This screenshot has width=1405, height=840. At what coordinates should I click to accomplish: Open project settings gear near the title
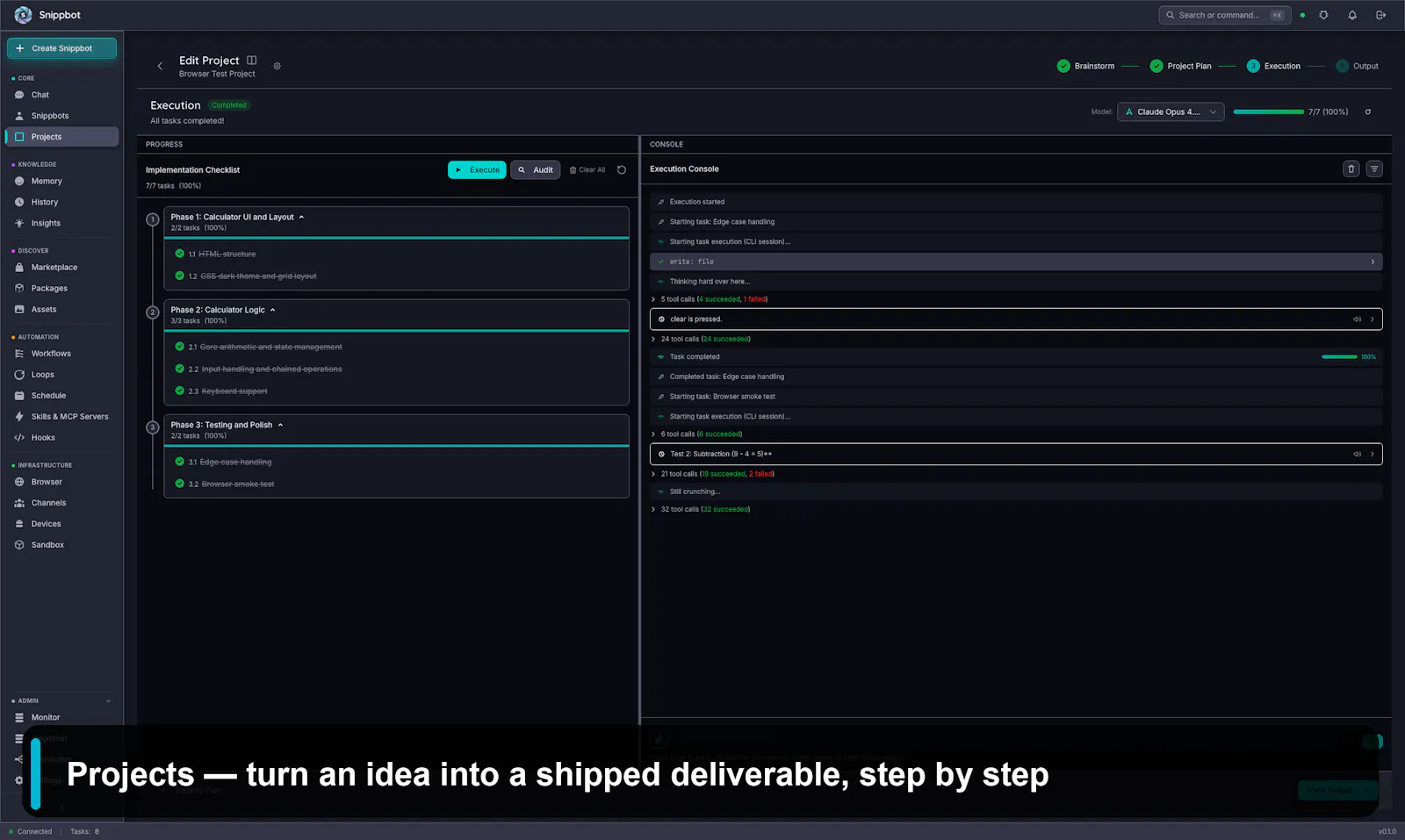[277, 66]
